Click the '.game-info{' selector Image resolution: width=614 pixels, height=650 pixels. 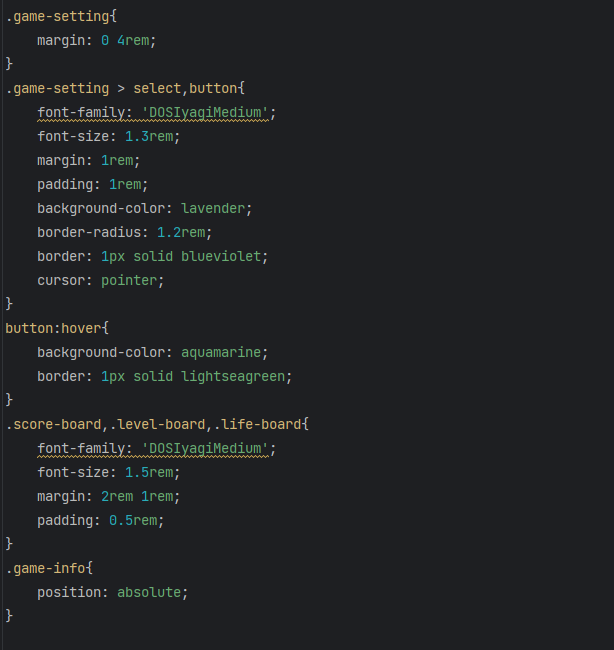click(x=49, y=568)
